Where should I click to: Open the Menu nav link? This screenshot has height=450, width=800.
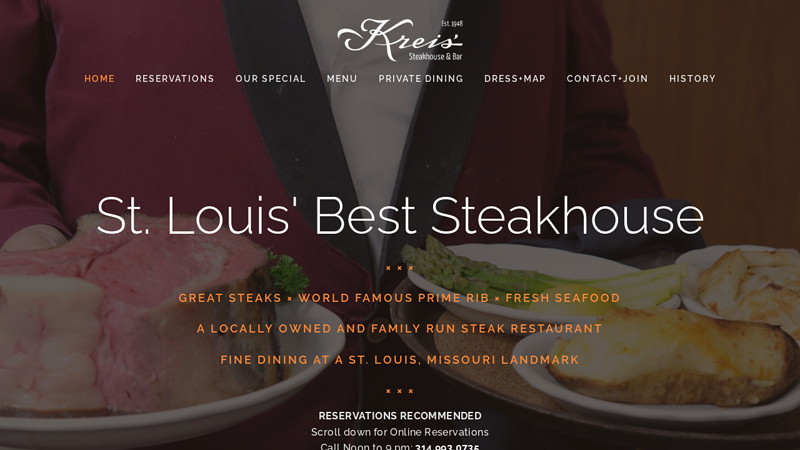[x=342, y=79]
